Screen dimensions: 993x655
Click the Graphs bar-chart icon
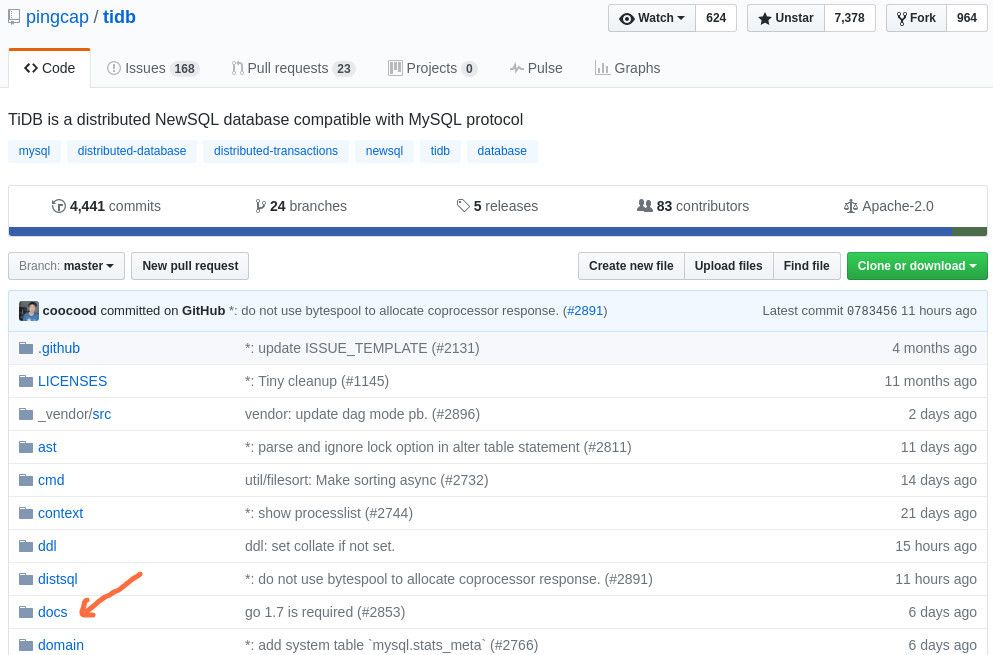point(603,67)
